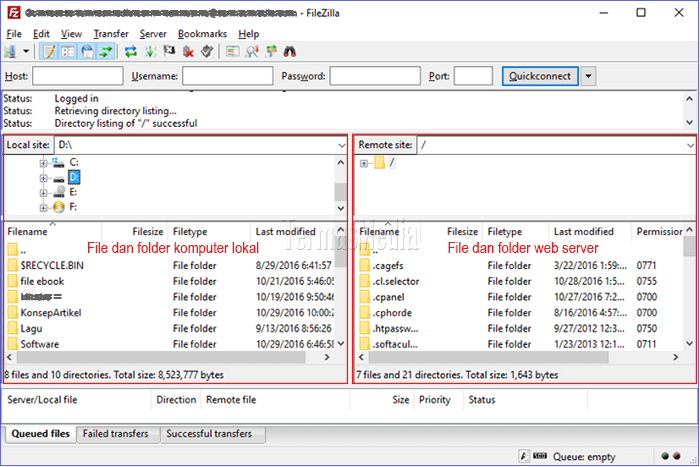The height and width of the screenshot is (467, 700).
Task: Toggle message log display icon
Action: [49, 52]
